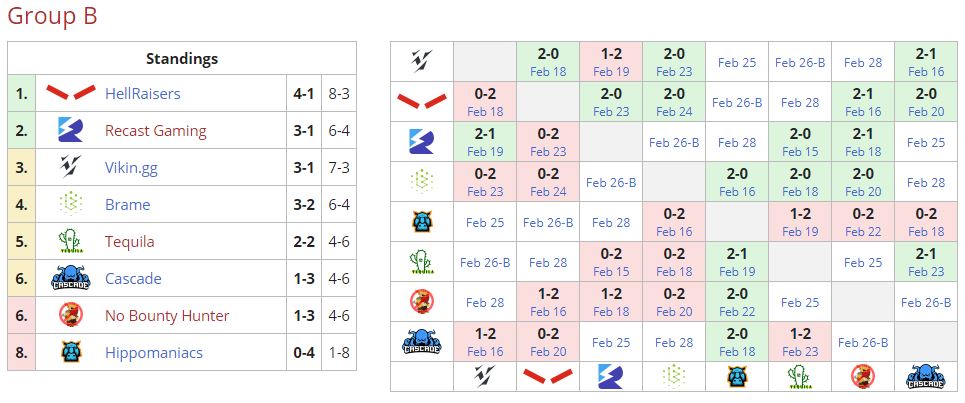965x403 pixels.
Task: Click Feb 16 date in Vikin.gg's crosstable row
Action: pos(925,72)
